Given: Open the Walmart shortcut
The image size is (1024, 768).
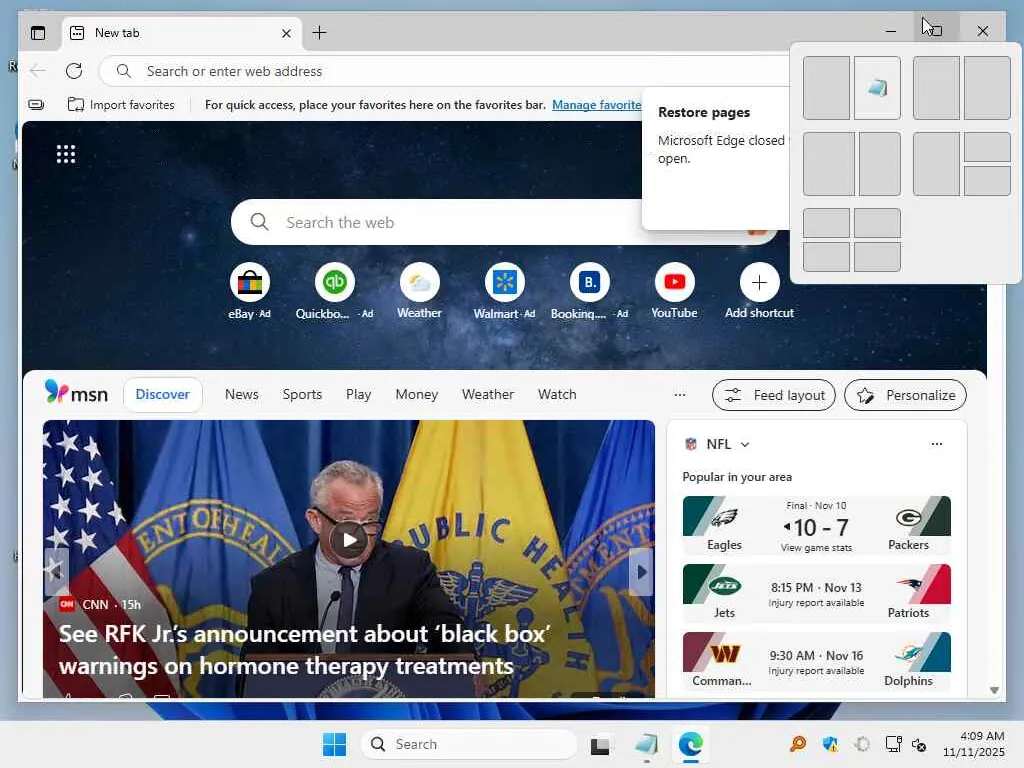Looking at the screenshot, I should pyautogui.click(x=504, y=291).
